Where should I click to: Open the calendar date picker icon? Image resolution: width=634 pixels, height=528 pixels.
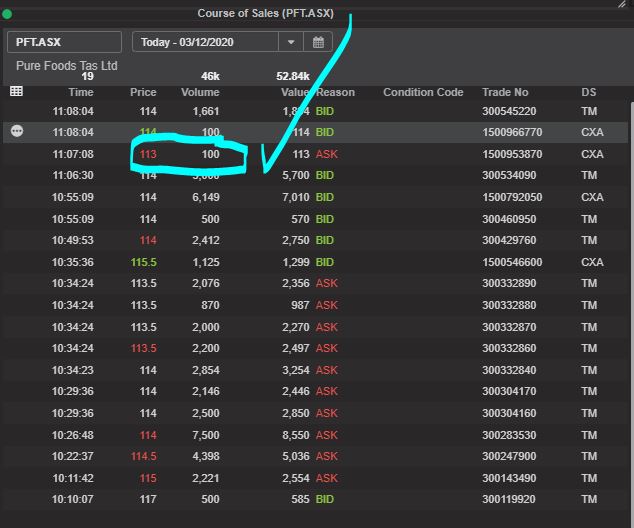pyautogui.click(x=318, y=42)
